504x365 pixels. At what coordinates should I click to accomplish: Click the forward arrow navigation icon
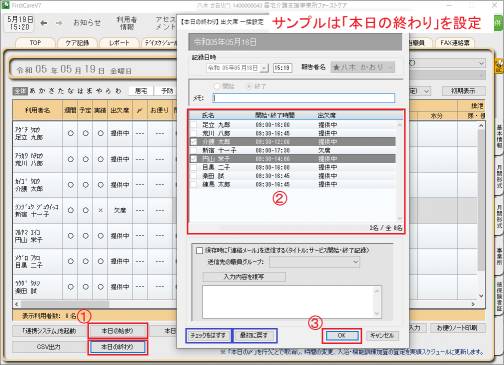coord(59,23)
